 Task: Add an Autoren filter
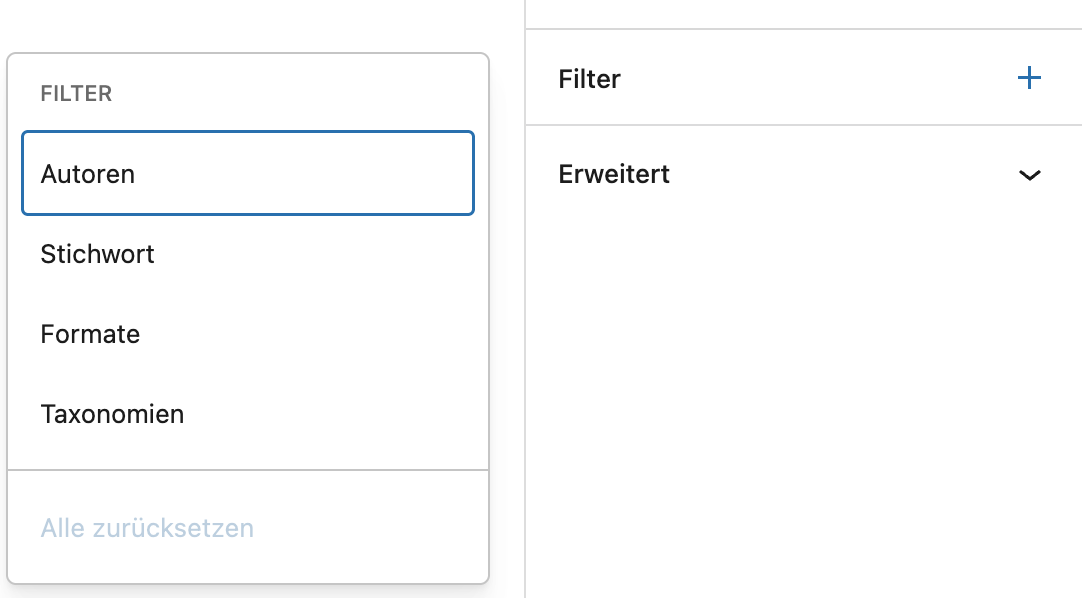pos(88,174)
